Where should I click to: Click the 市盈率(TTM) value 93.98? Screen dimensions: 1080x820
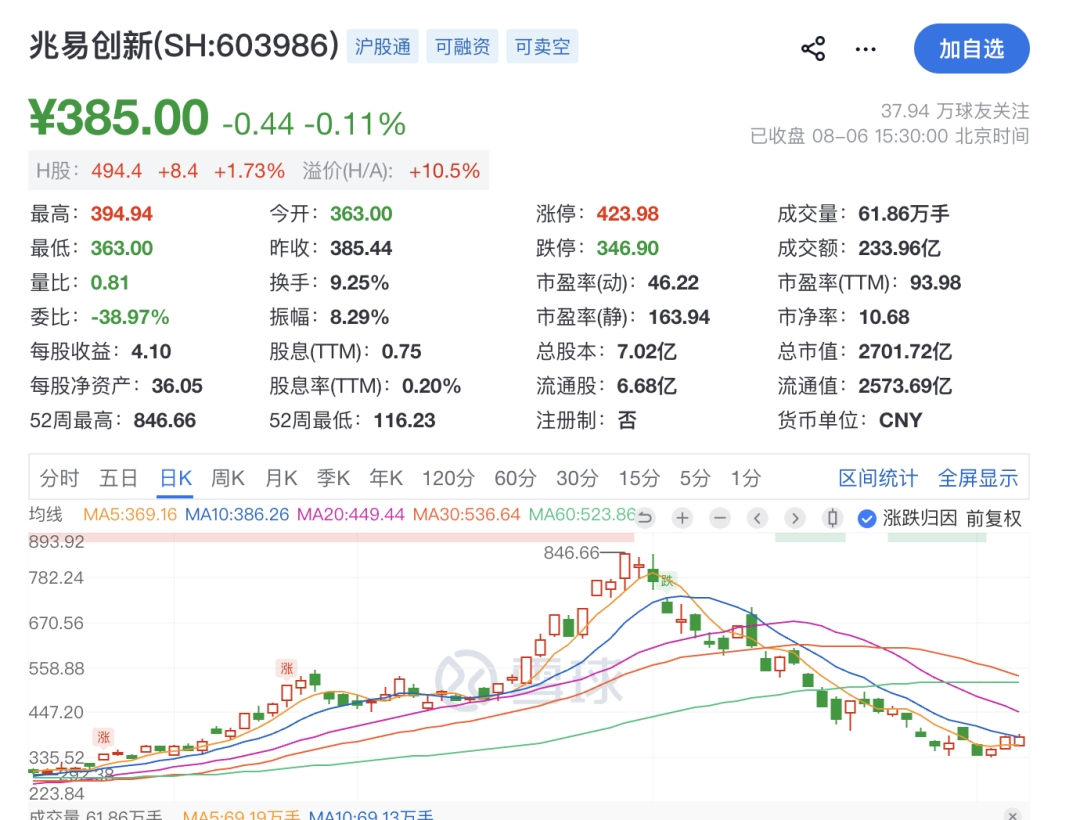pyautogui.click(x=935, y=282)
